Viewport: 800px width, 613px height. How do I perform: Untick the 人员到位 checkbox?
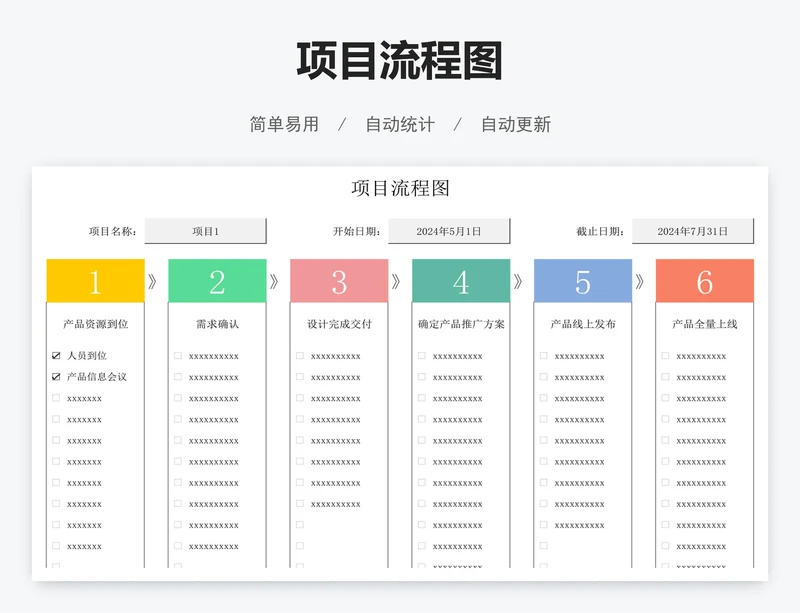pyautogui.click(x=56, y=356)
